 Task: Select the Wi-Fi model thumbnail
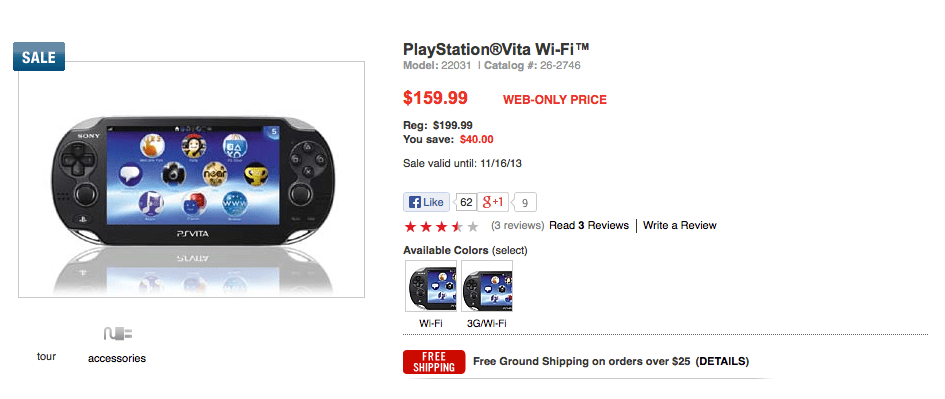point(431,286)
